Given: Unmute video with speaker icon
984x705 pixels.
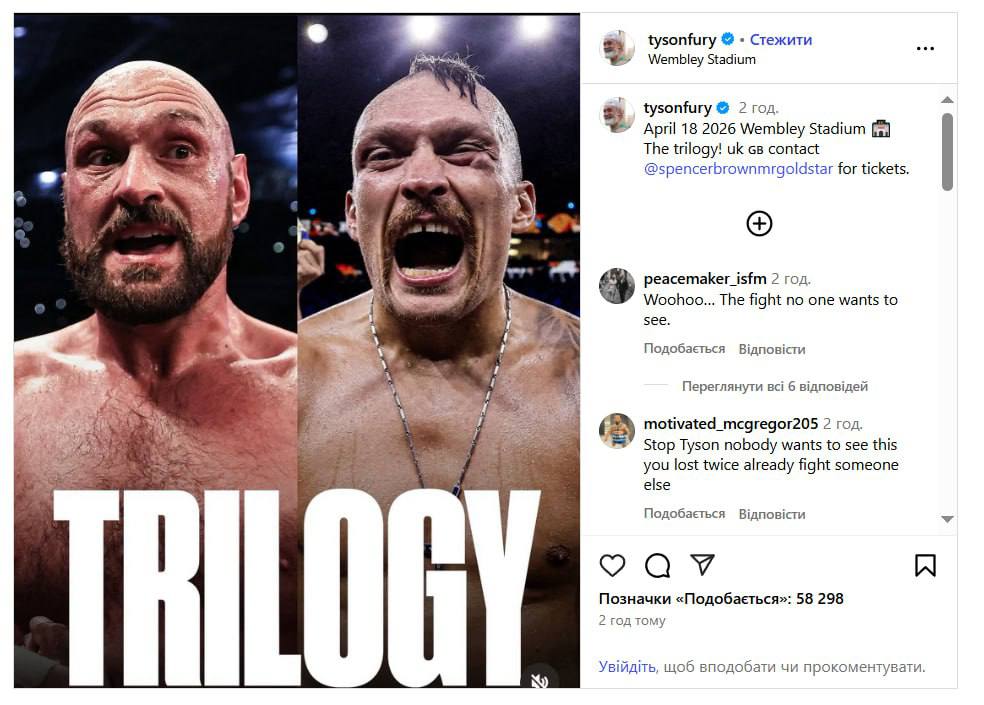Looking at the screenshot, I should (x=540, y=680).
